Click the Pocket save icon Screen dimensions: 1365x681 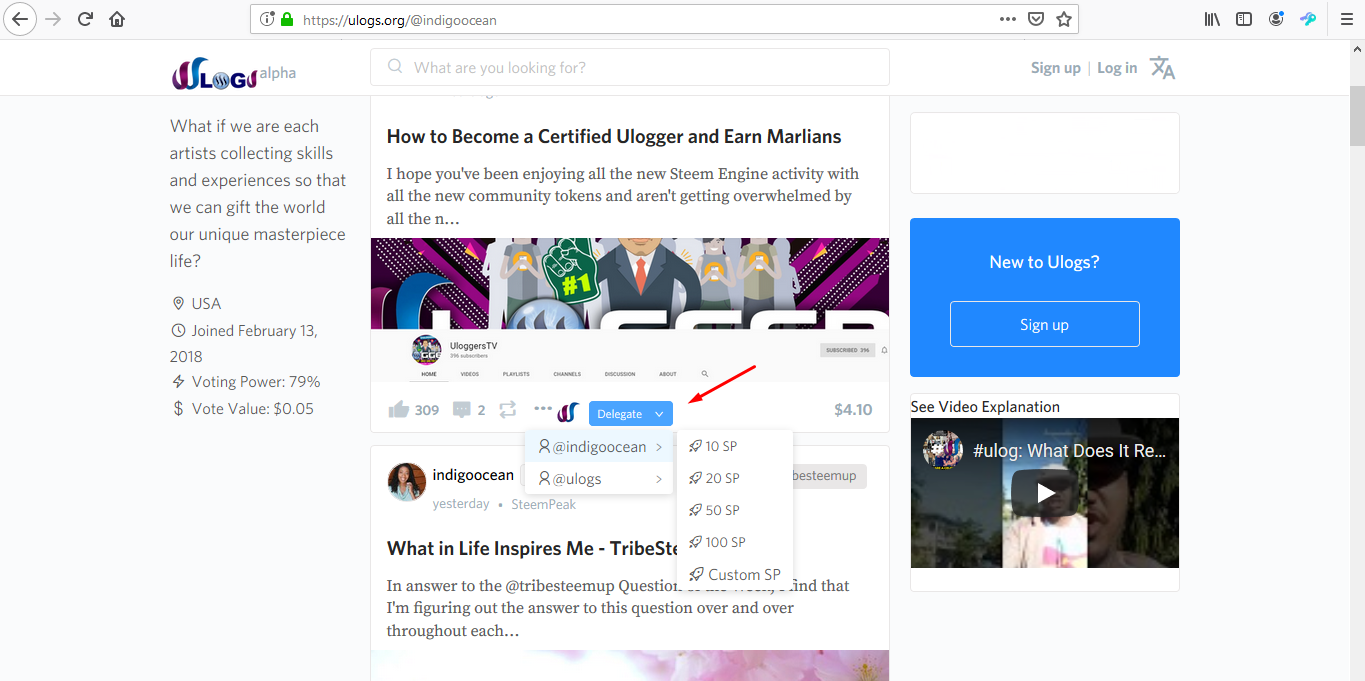[x=1037, y=19]
